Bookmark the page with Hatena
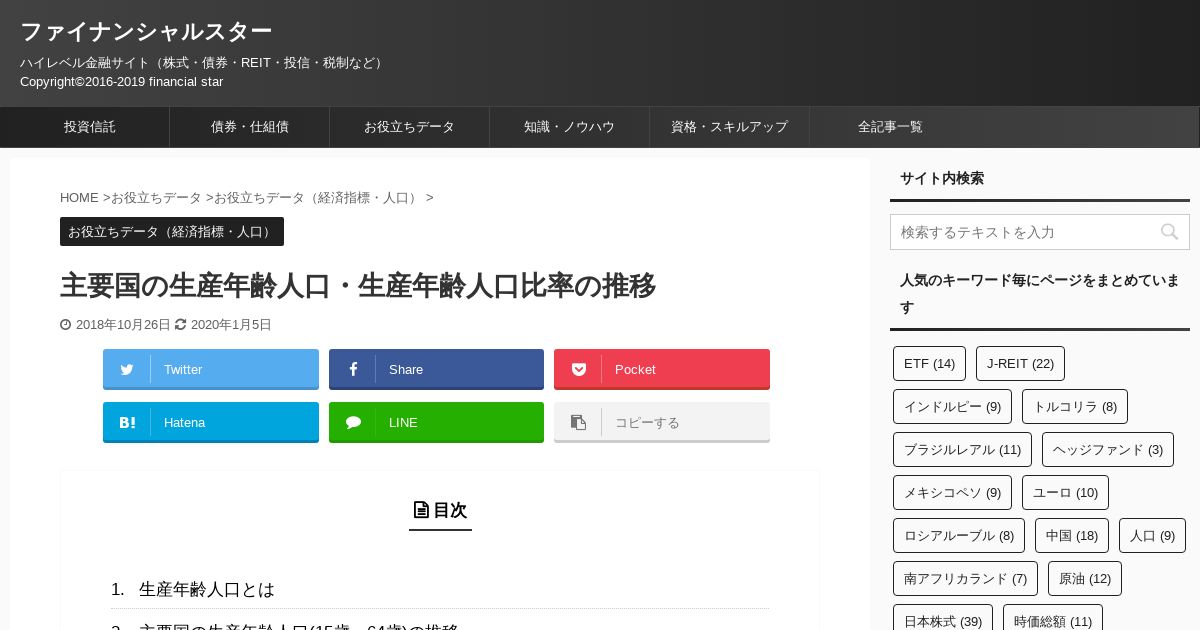Viewport: 1200px width, 630px height. click(211, 422)
